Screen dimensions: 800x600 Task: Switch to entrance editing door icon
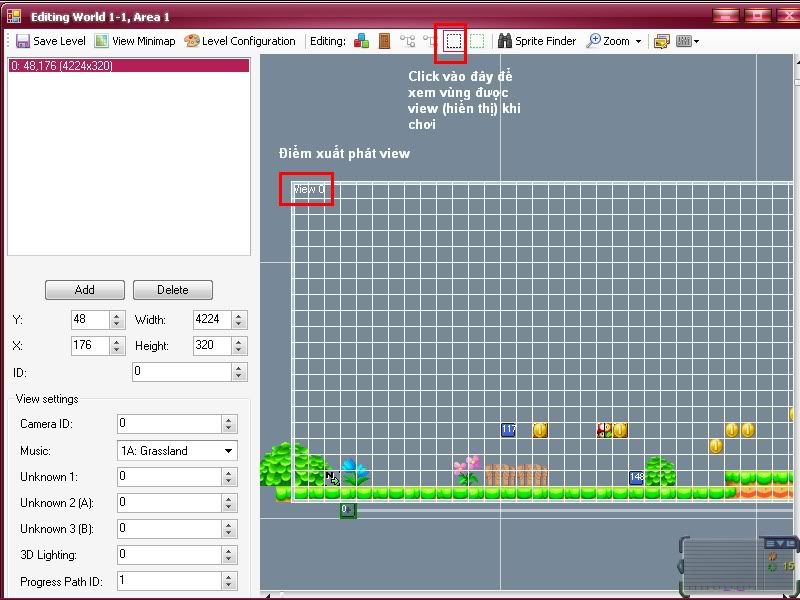[x=384, y=41]
